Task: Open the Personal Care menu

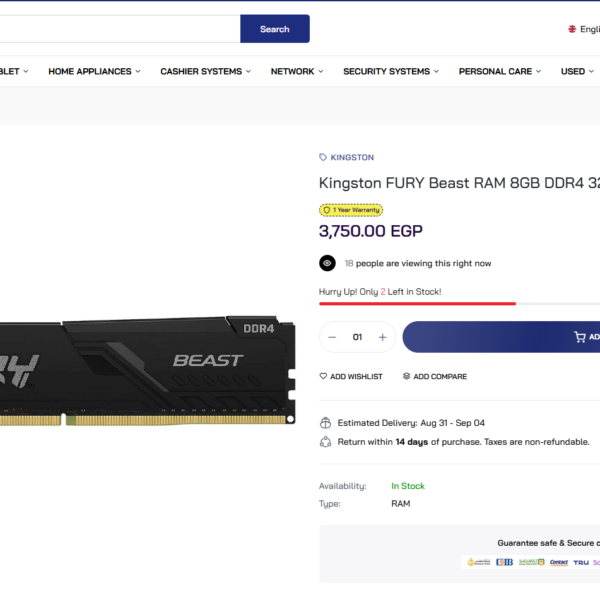Action: (500, 72)
